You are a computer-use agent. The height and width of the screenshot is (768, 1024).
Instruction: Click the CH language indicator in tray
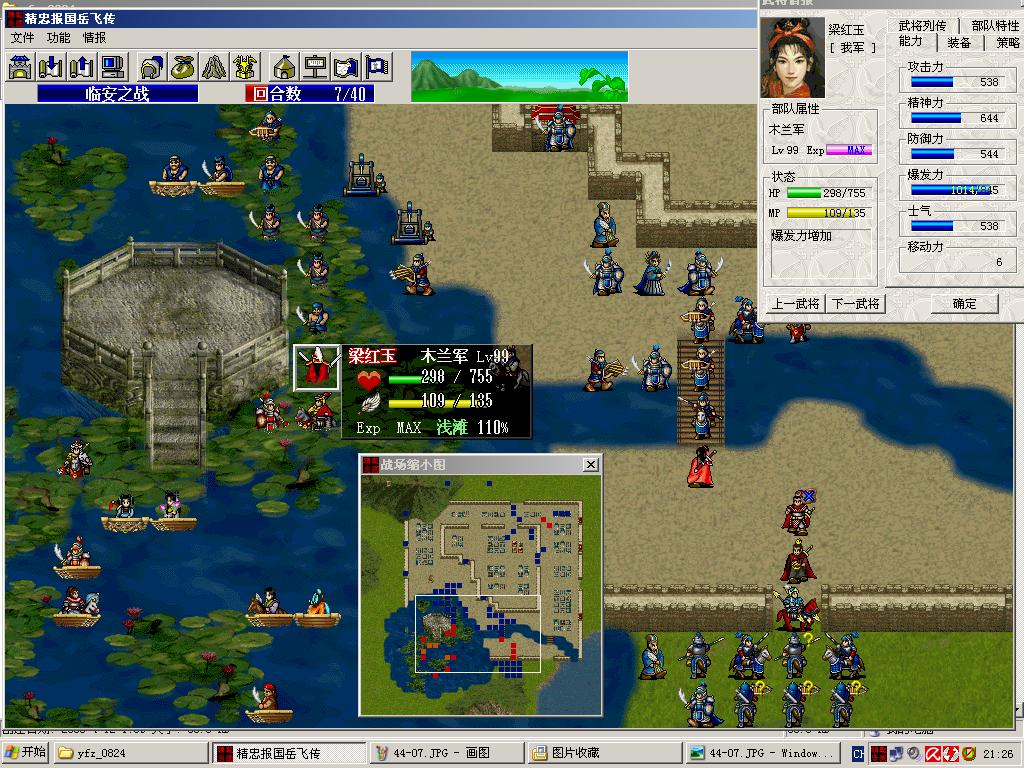click(858, 754)
